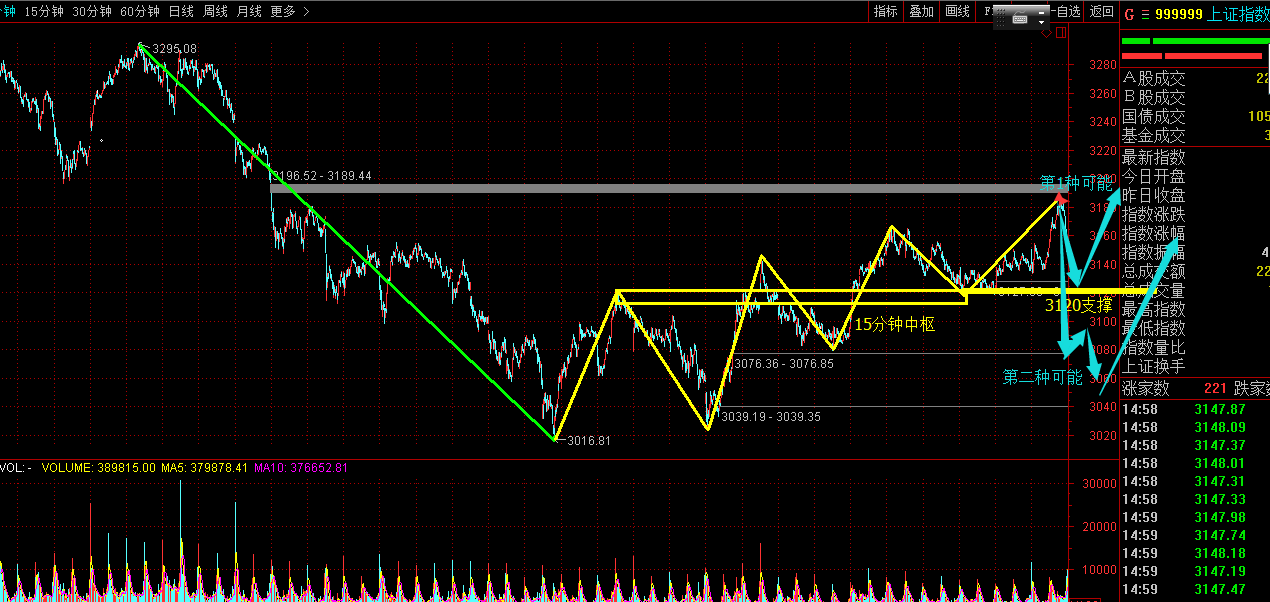Click the 3020 price axis value
Image resolution: width=1270 pixels, height=602 pixels.
click(x=1103, y=436)
